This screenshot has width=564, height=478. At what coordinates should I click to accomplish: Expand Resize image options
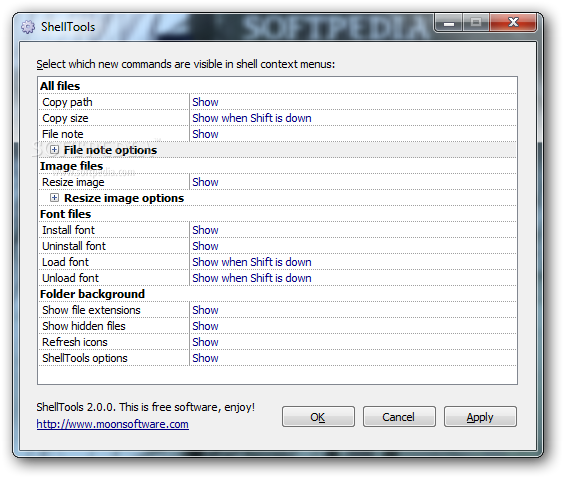[x=54, y=198]
